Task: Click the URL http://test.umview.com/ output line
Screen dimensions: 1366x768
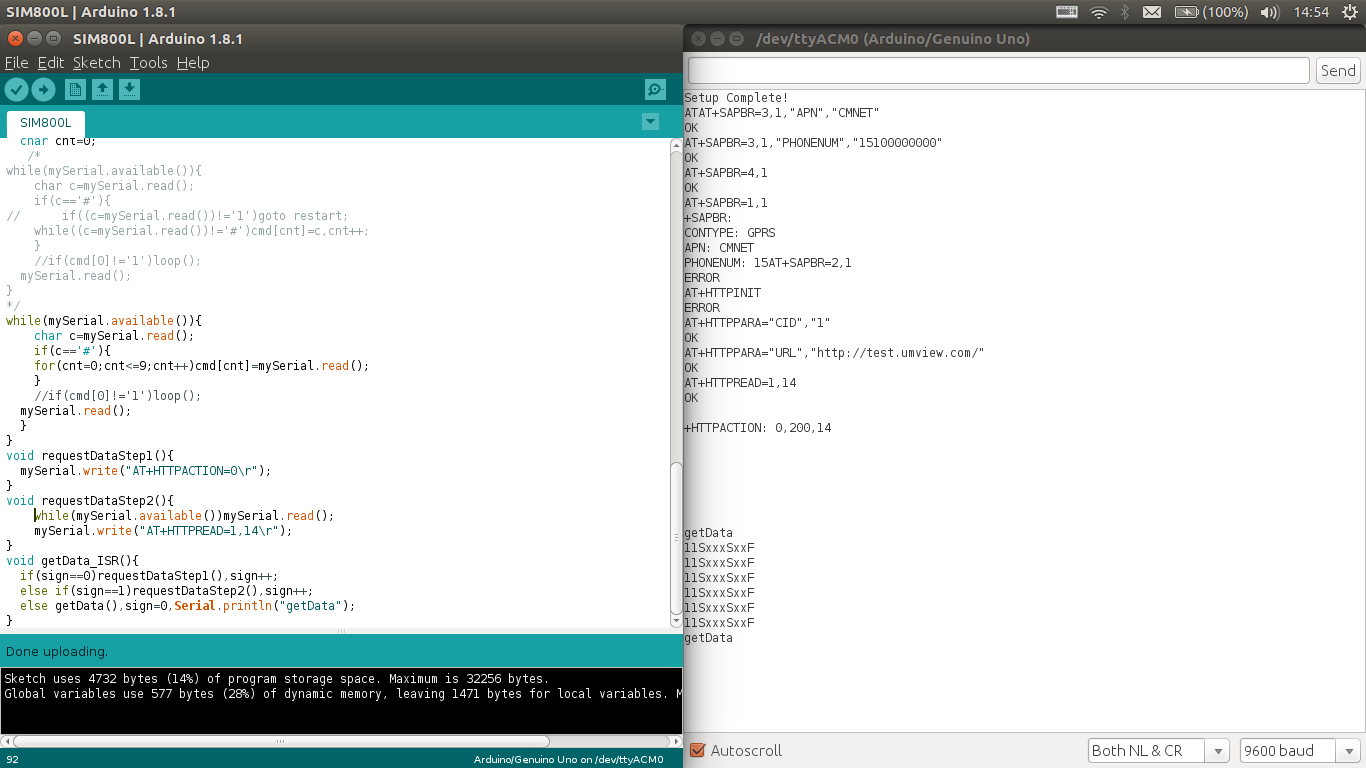Action: 835,353
